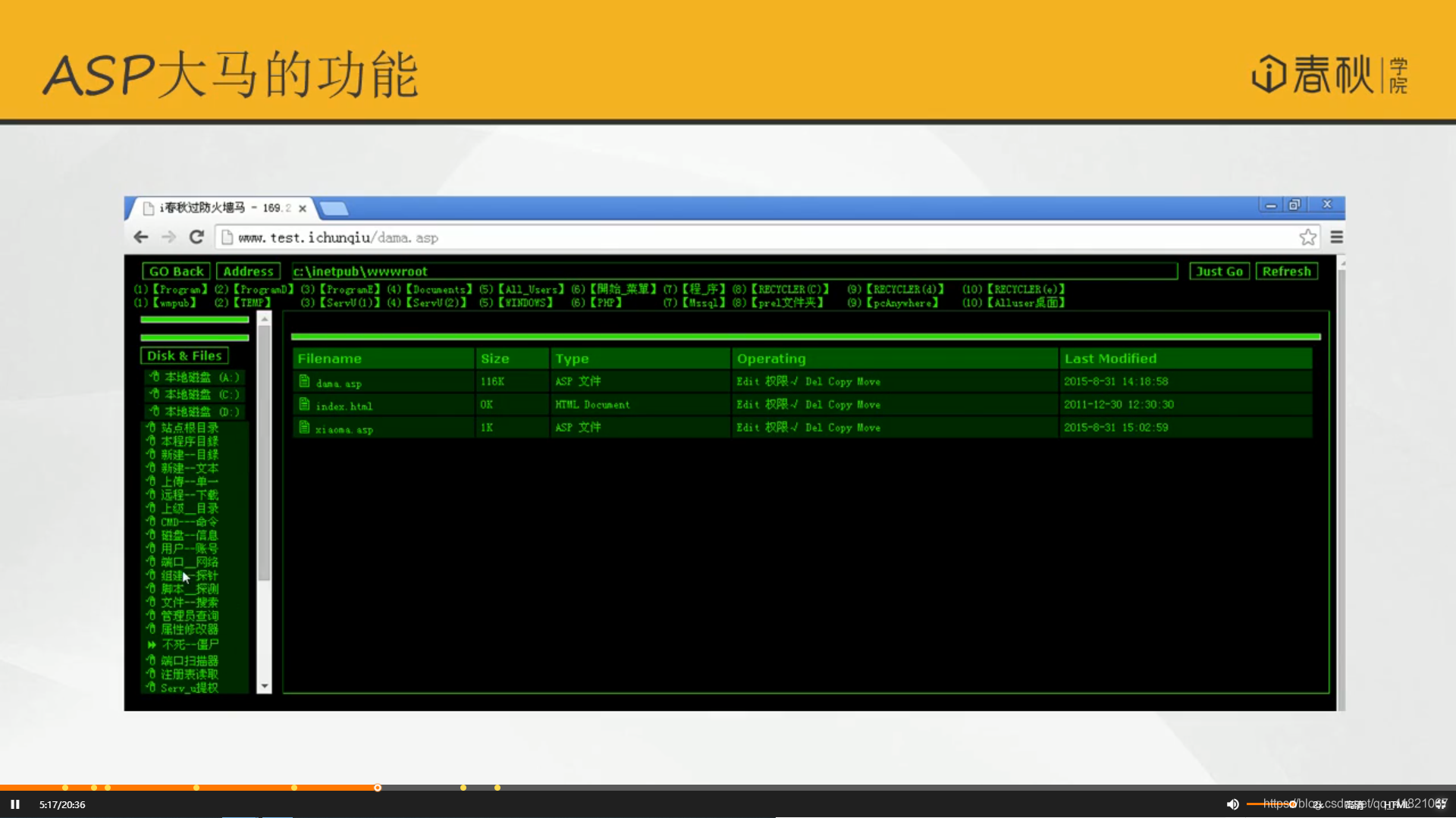
Task: Click 权限 link for index.html row
Action: [x=781, y=405]
